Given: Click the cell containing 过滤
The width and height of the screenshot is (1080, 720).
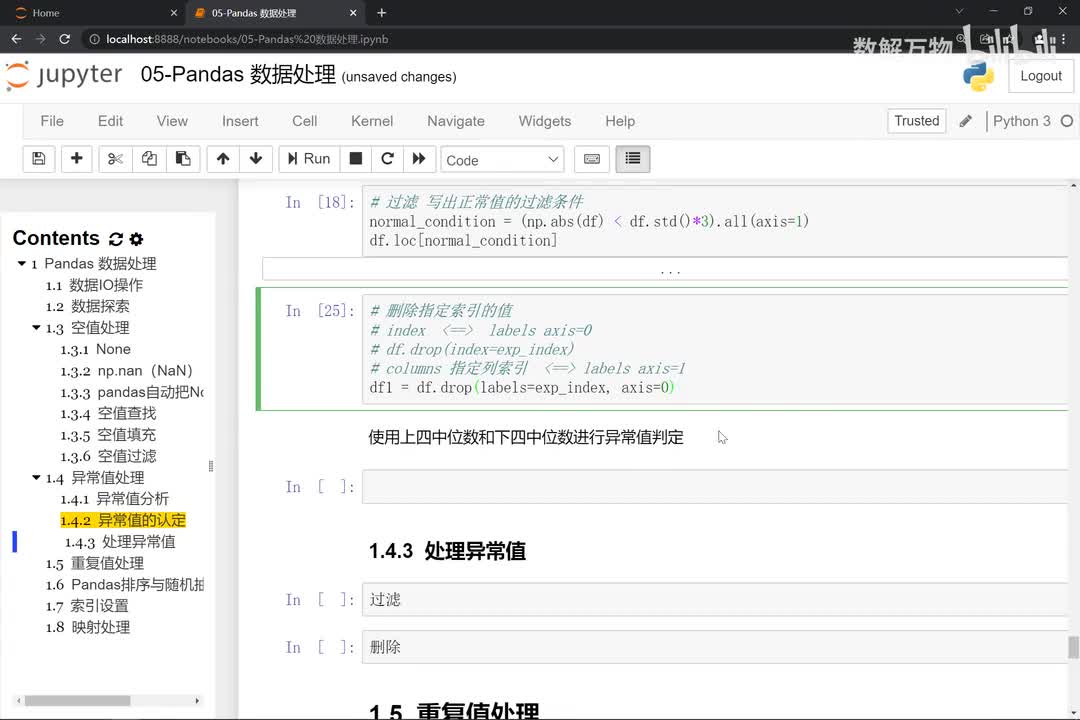Looking at the screenshot, I should click(x=715, y=599).
